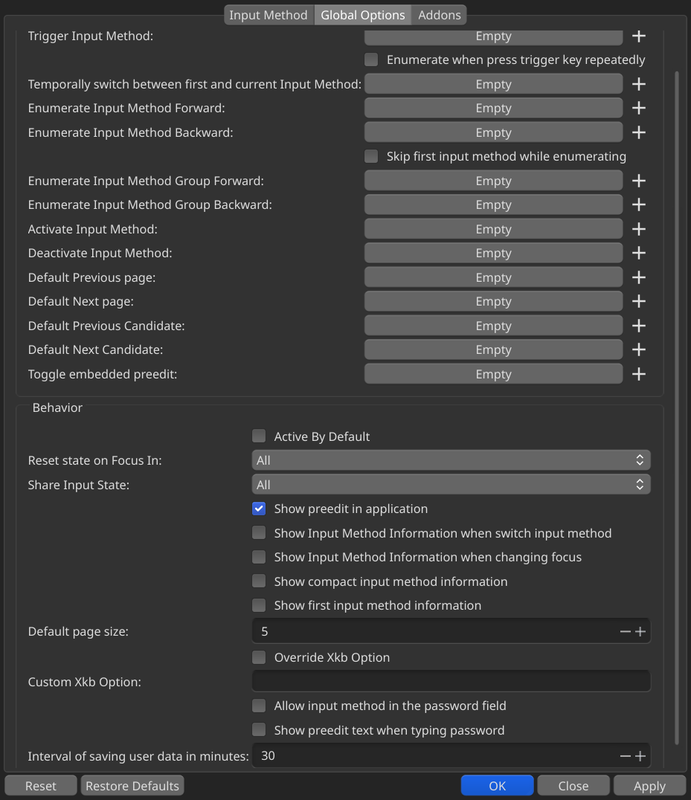
Task: Click plus icon for Default Next page
Action: pos(639,301)
